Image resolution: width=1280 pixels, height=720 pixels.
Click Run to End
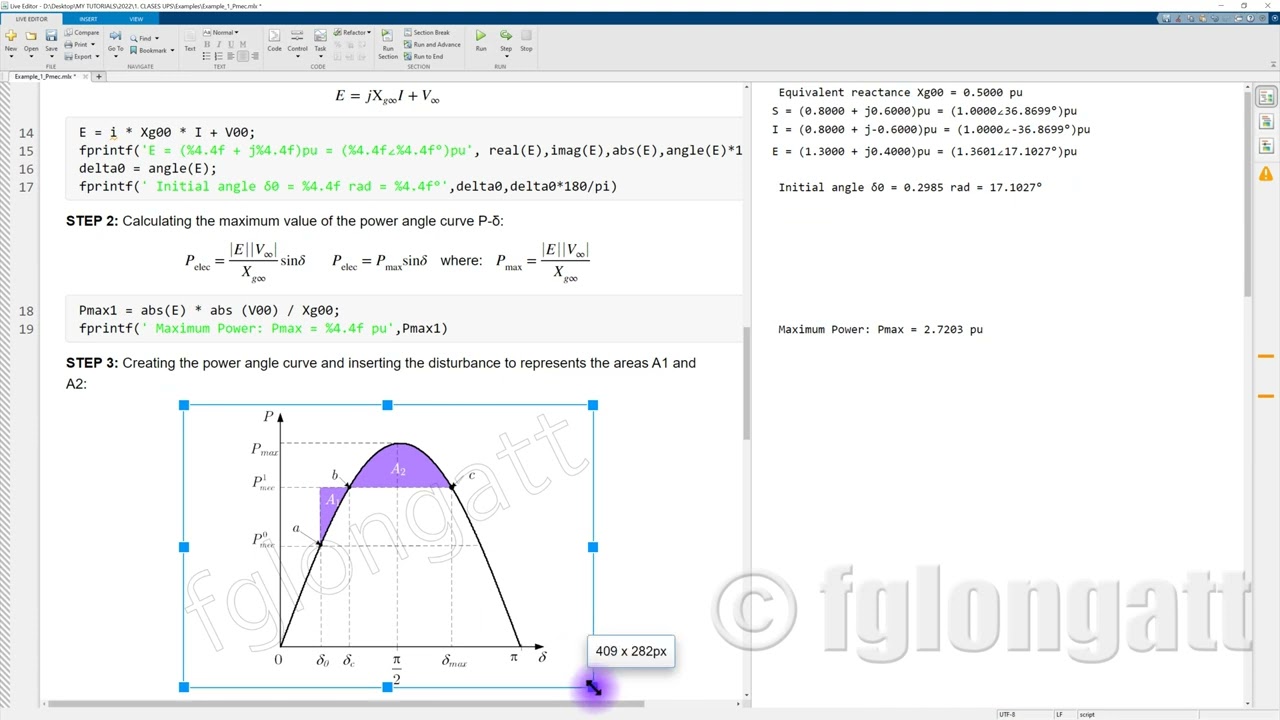click(x=423, y=56)
